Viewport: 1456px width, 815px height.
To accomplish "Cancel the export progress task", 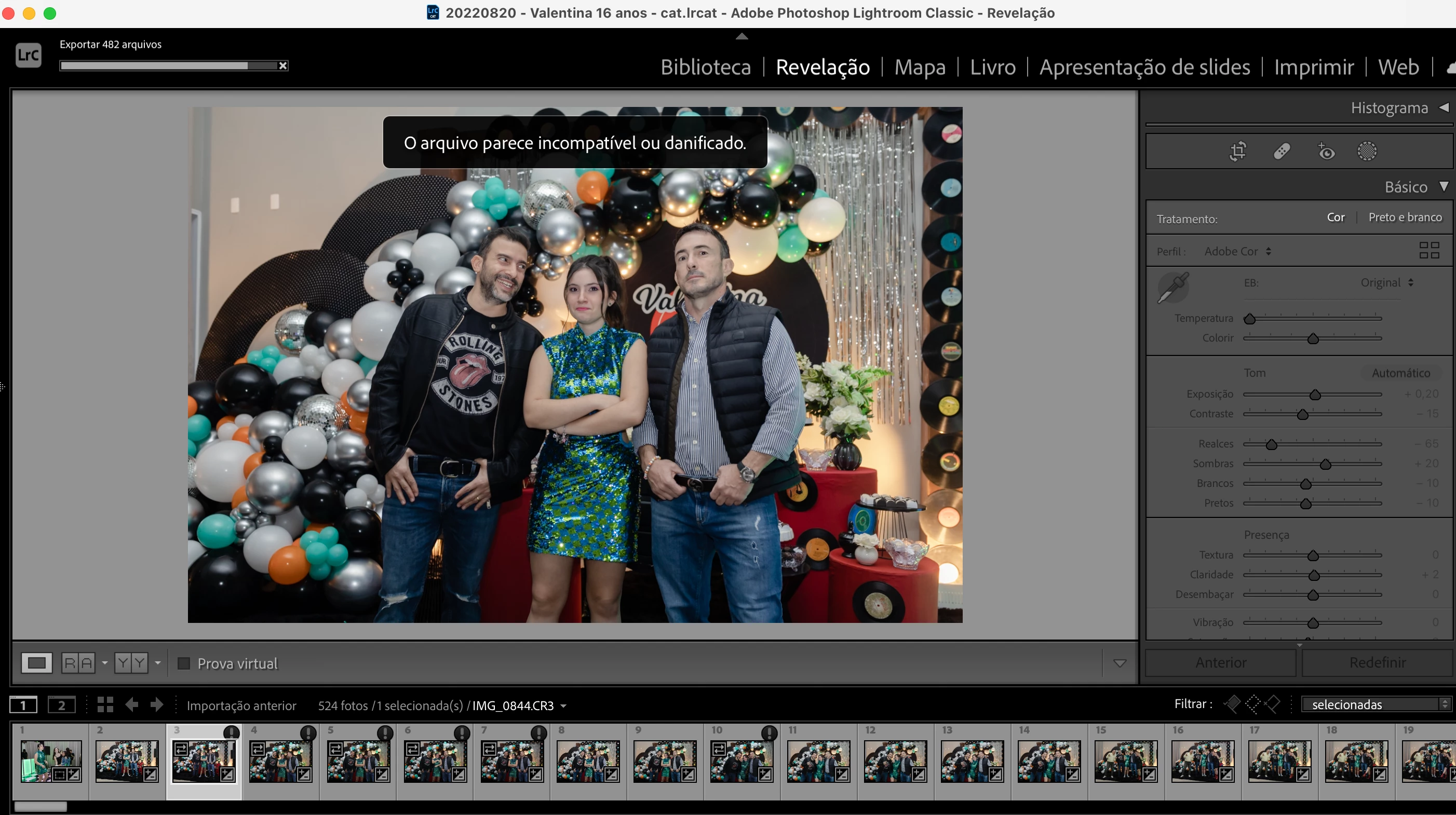I will point(283,65).
